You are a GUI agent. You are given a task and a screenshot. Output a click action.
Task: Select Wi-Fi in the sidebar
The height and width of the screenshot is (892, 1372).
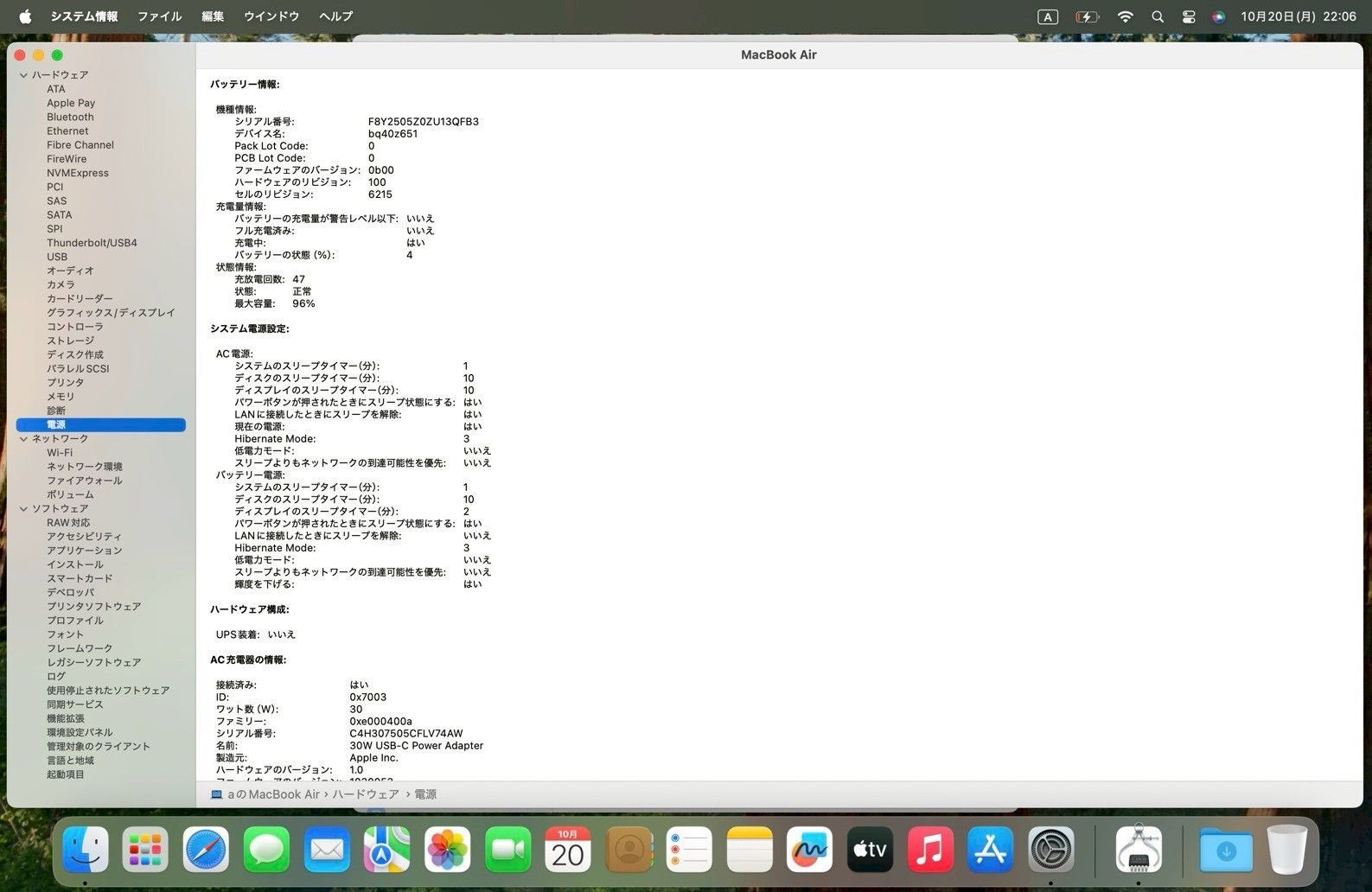pyautogui.click(x=60, y=453)
